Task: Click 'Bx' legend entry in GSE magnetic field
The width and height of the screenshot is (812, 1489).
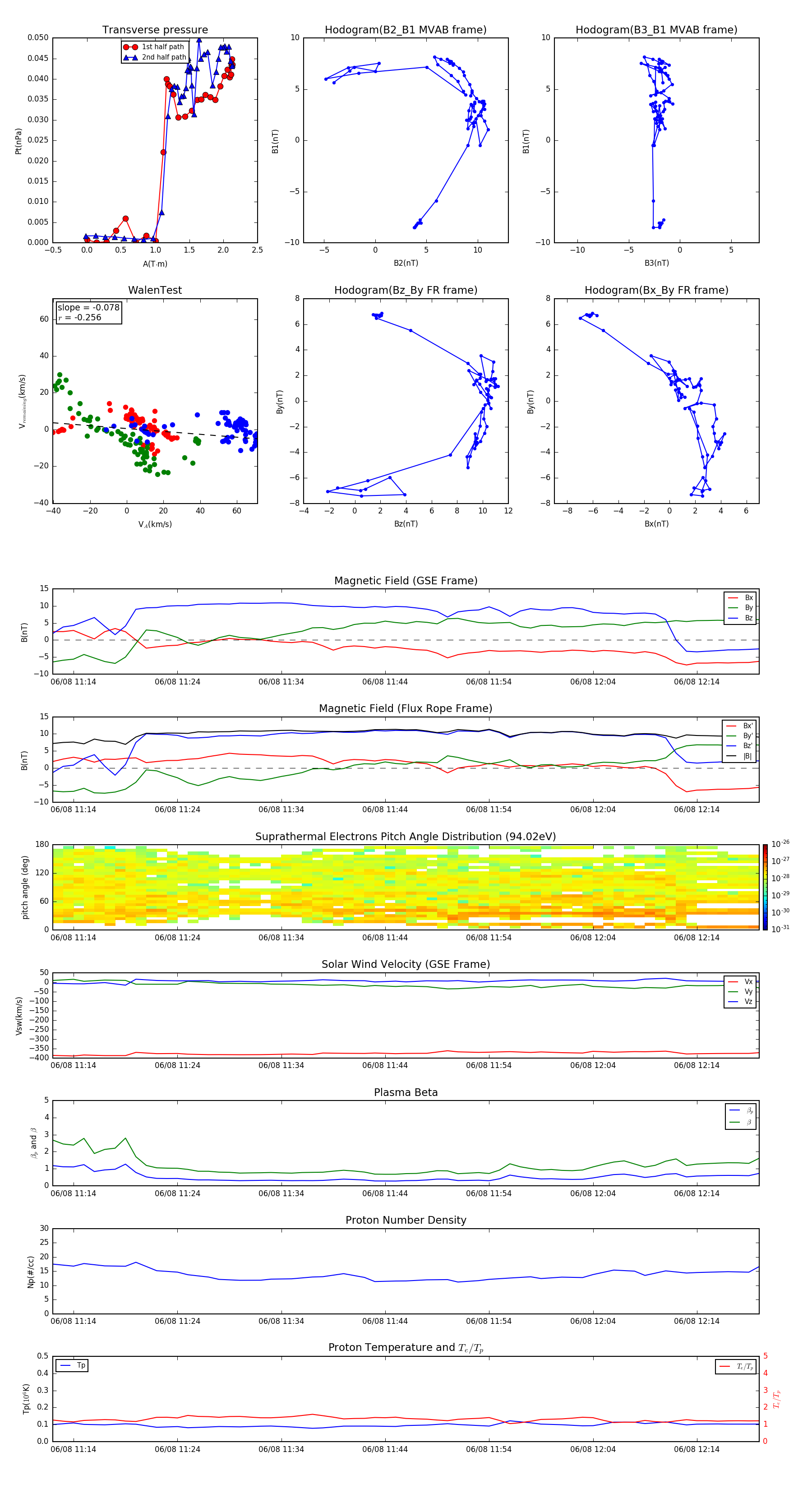Action: coord(741,598)
